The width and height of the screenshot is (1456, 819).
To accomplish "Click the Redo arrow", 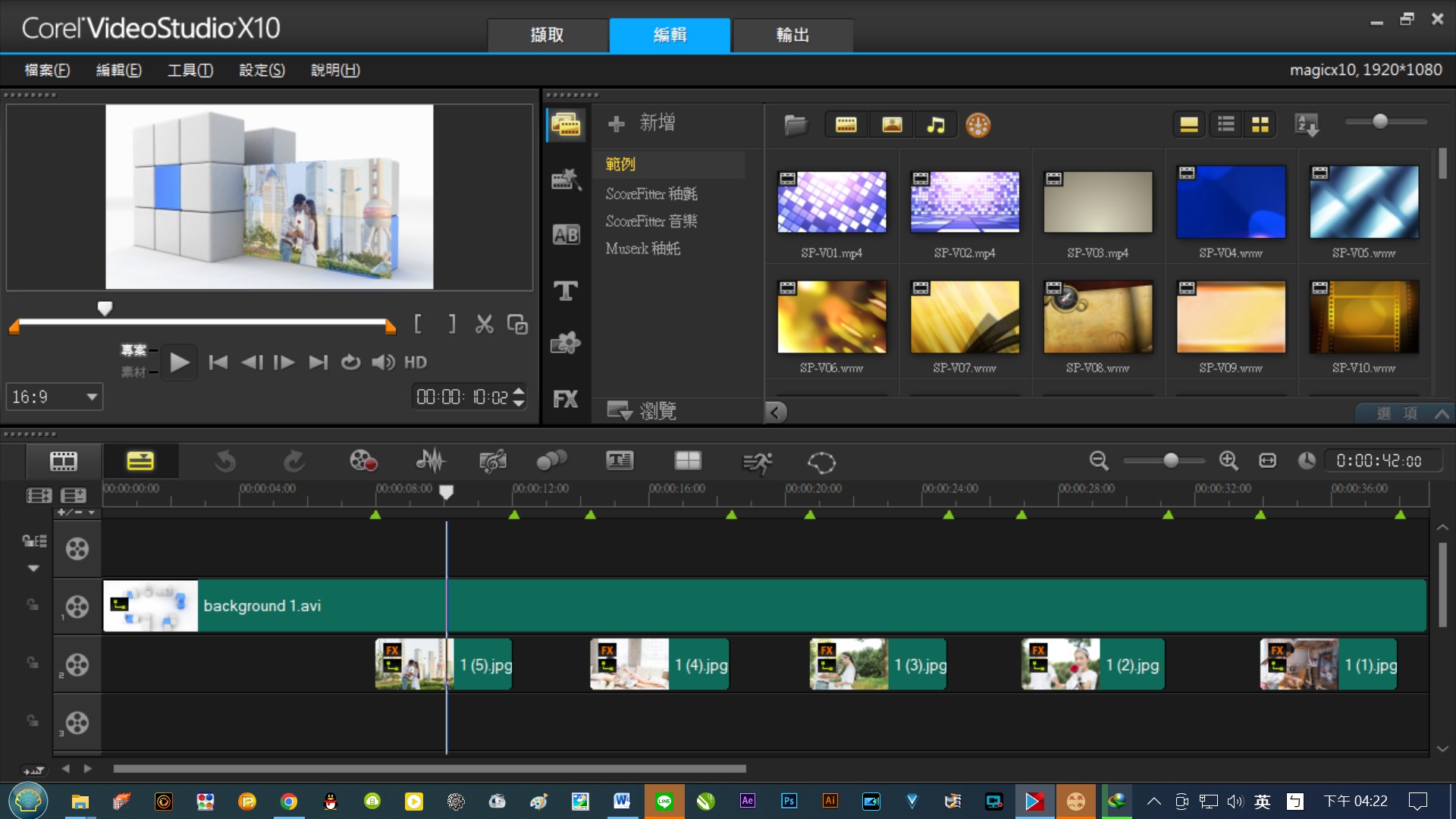I will click(293, 461).
